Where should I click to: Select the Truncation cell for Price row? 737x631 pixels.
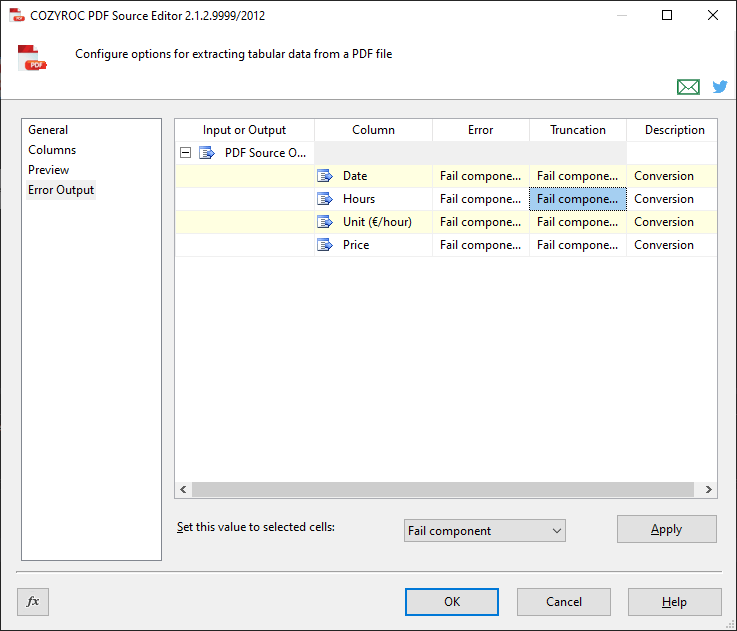coord(577,245)
